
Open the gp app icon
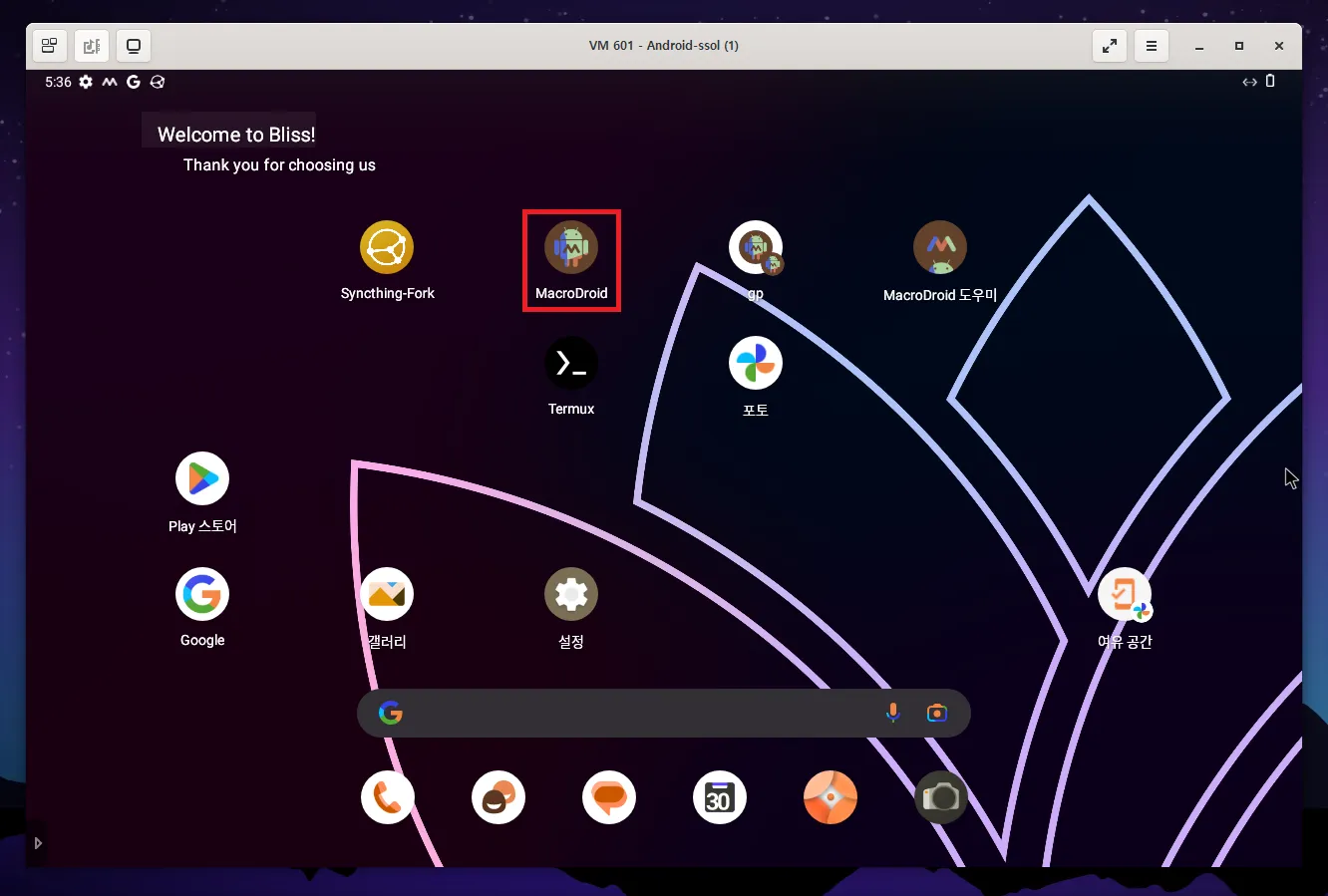pos(755,247)
